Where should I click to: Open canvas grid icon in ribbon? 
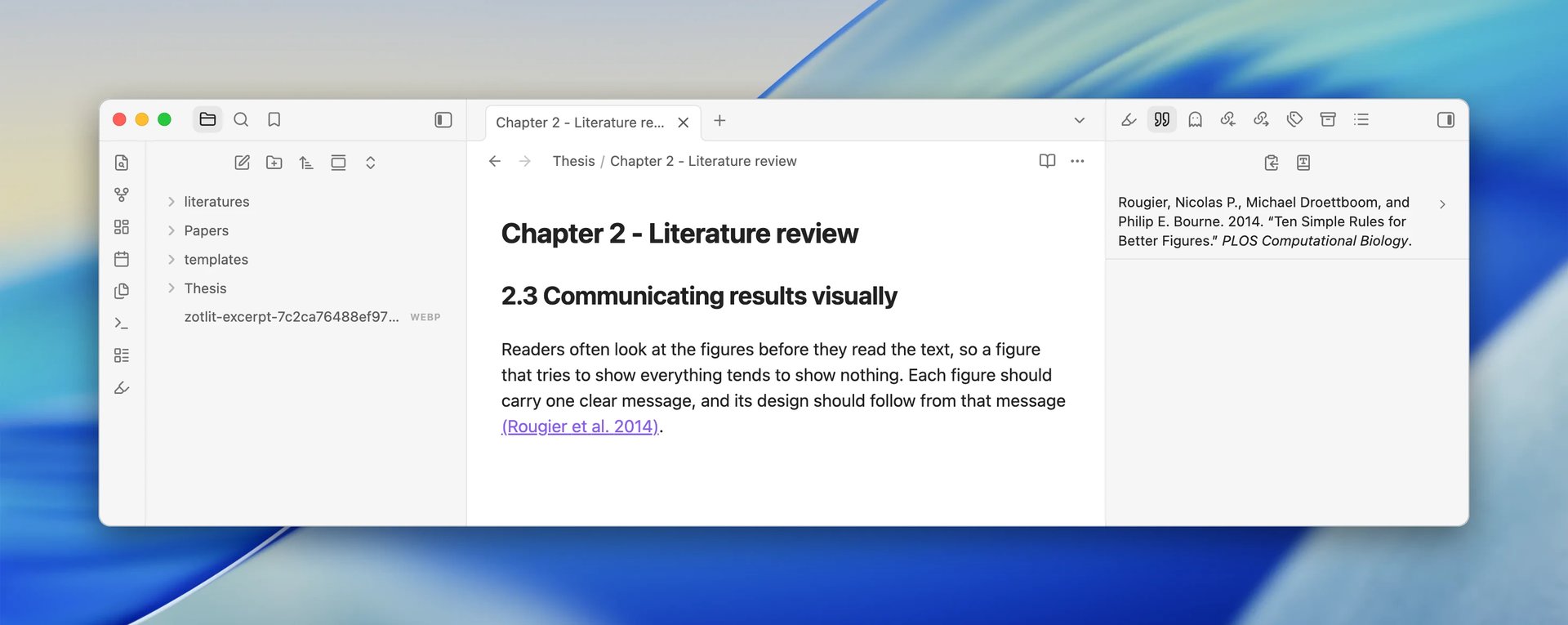pyautogui.click(x=122, y=226)
